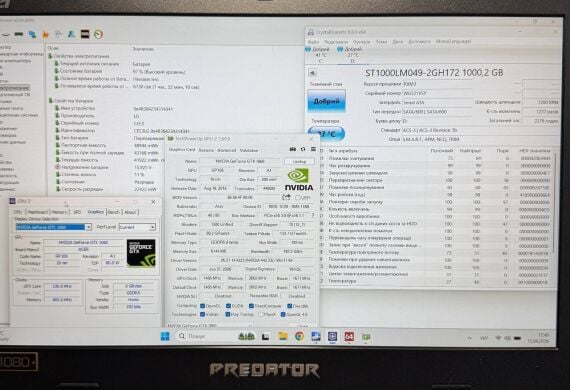
Task: Click the red AIDA64 taskbar icon
Action: (x=349, y=337)
